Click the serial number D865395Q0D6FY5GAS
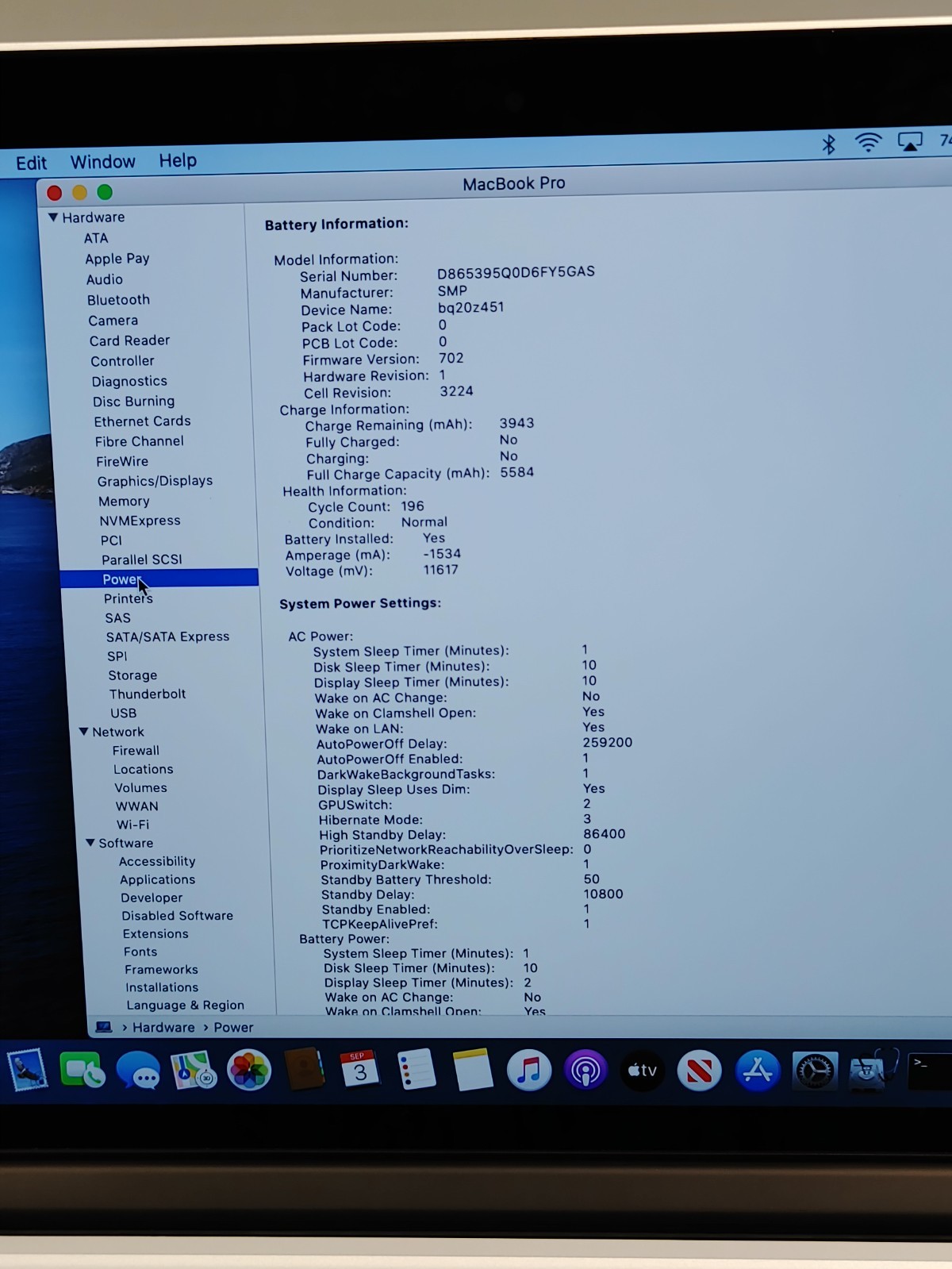 pos(516,272)
